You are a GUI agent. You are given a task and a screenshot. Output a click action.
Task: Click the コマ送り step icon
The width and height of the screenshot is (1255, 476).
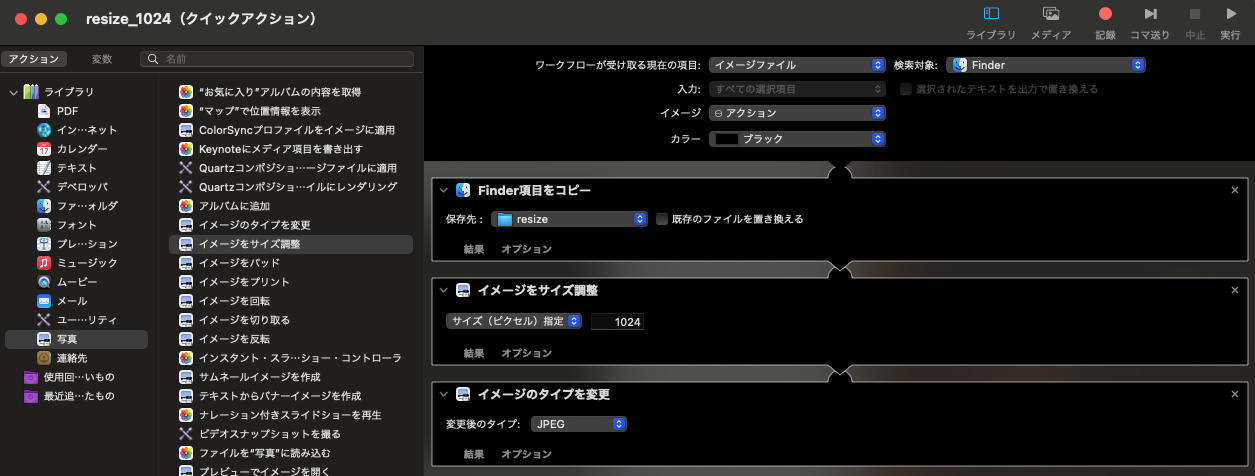1150,14
